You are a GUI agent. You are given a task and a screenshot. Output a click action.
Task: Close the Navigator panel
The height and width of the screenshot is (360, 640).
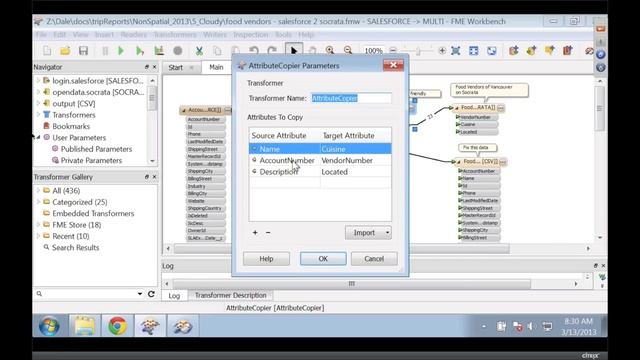tap(154, 67)
